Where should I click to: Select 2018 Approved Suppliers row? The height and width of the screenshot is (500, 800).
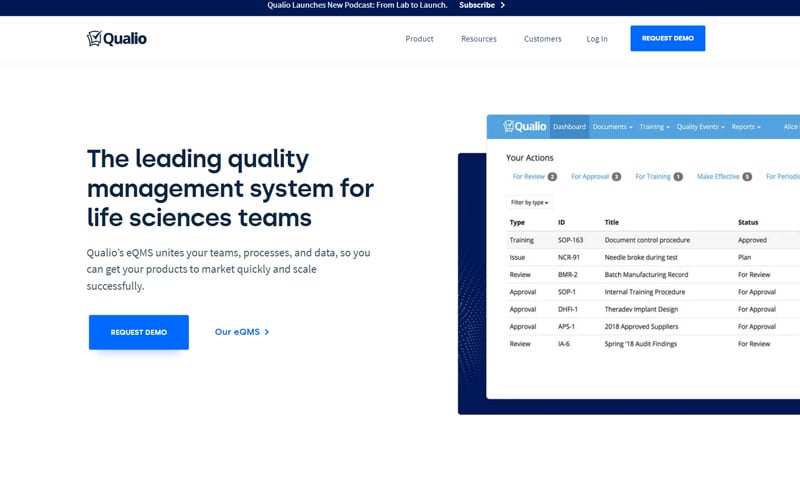653,327
